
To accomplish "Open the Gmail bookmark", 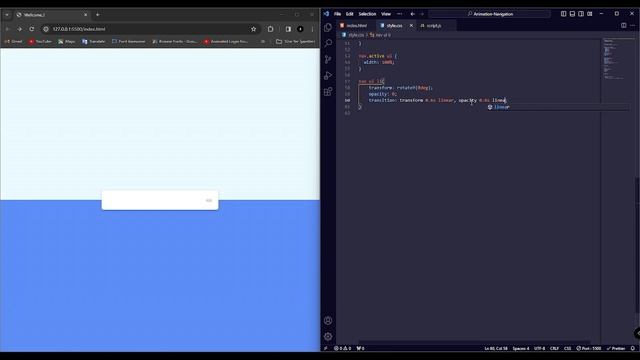I will tap(13, 41).
